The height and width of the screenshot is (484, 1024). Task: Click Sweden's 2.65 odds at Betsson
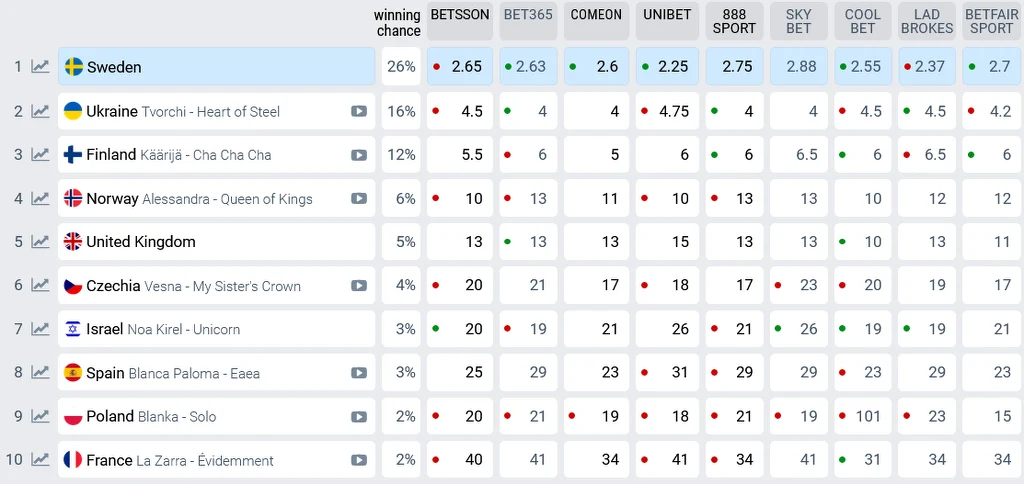point(466,67)
